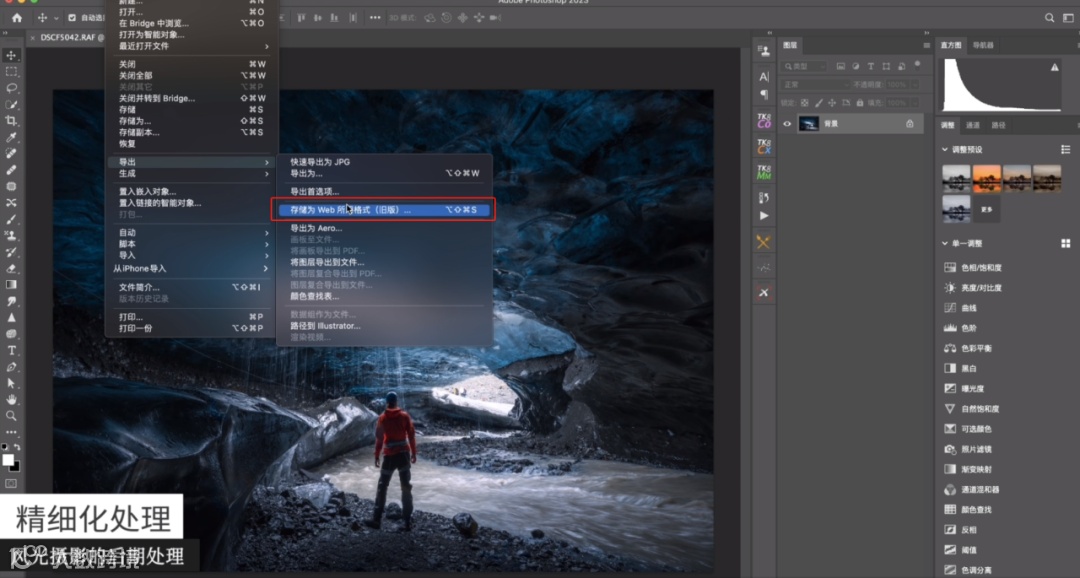The height and width of the screenshot is (578, 1080).
Task: Select the Lasso tool
Action: pyautogui.click(x=12, y=88)
